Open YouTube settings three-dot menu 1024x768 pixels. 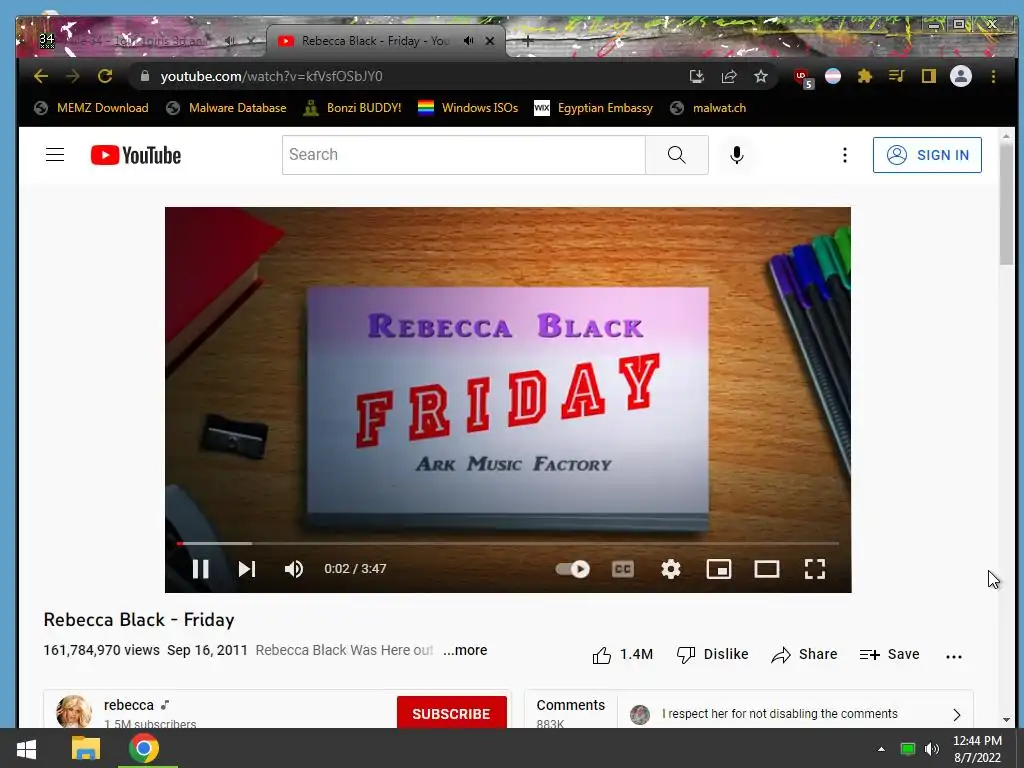(844, 155)
